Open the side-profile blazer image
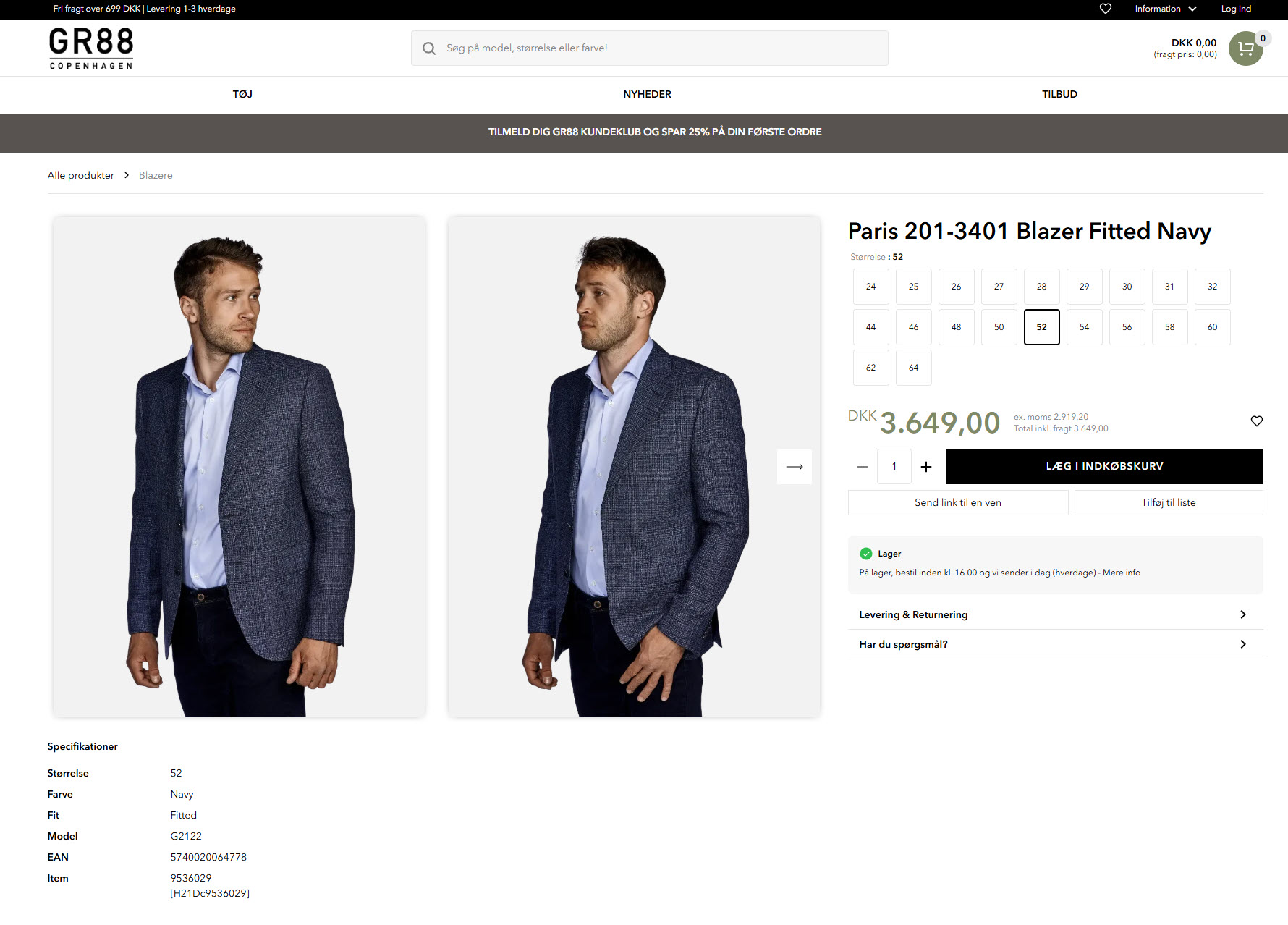The width and height of the screenshot is (1288, 925). tap(634, 467)
